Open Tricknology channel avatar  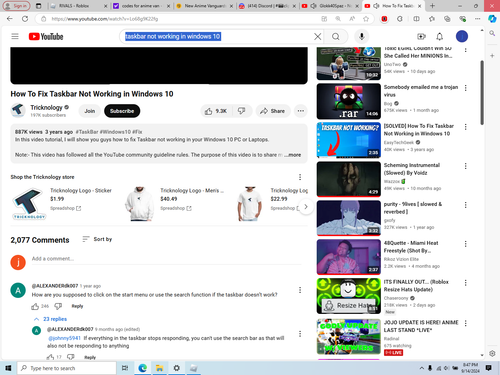click(18, 110)
